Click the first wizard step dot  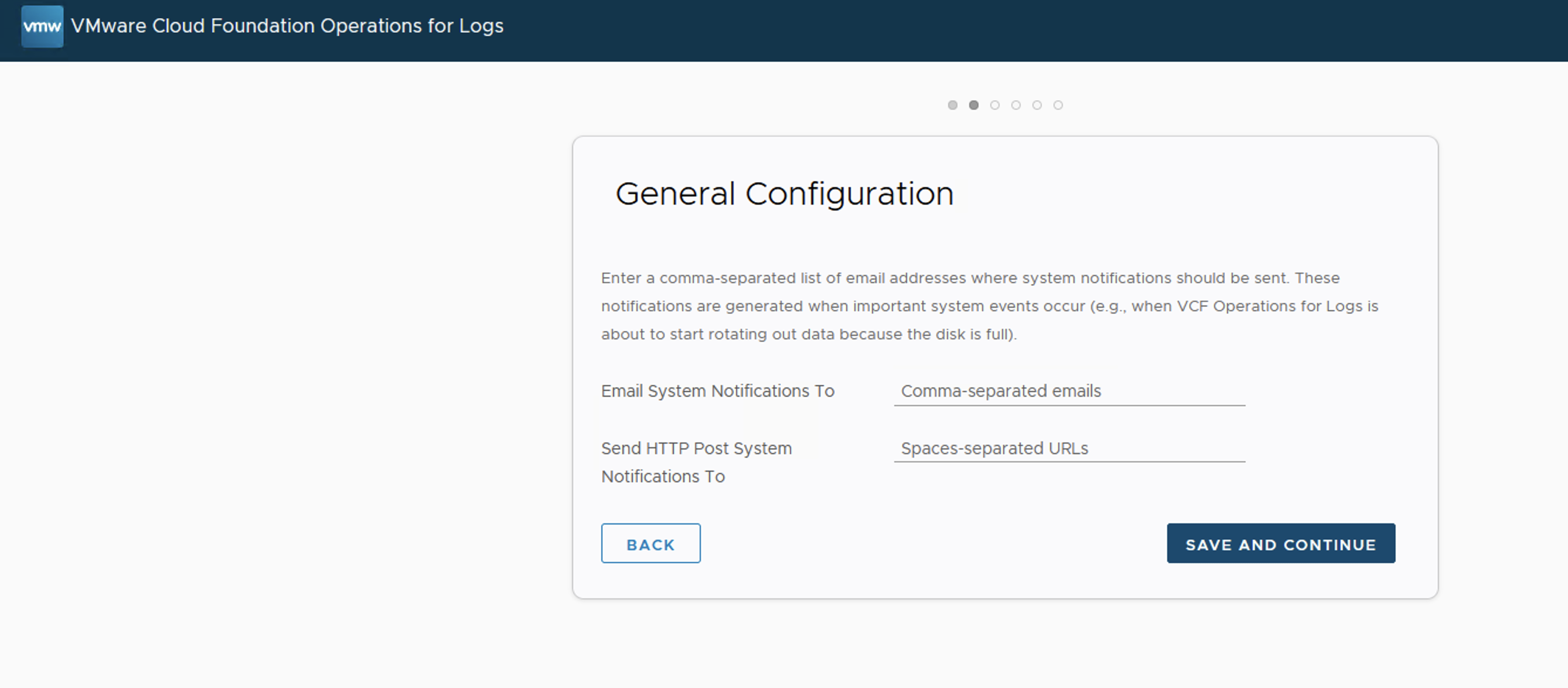click(953, 105)
